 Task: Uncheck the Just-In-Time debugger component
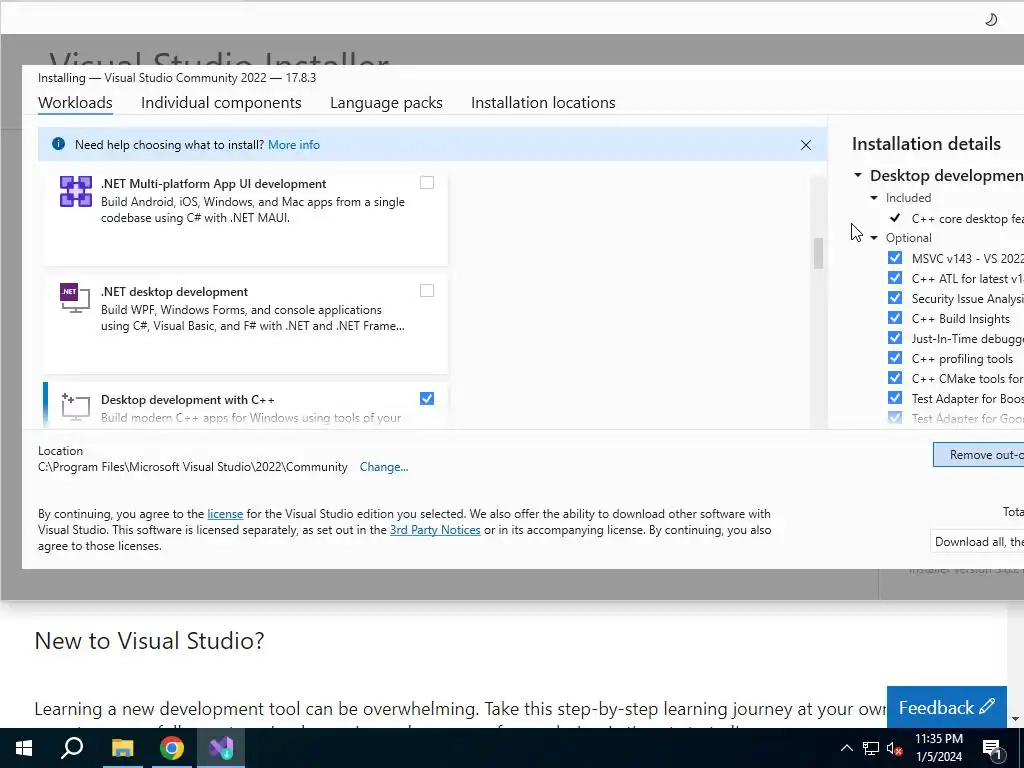tap(895, 338)
